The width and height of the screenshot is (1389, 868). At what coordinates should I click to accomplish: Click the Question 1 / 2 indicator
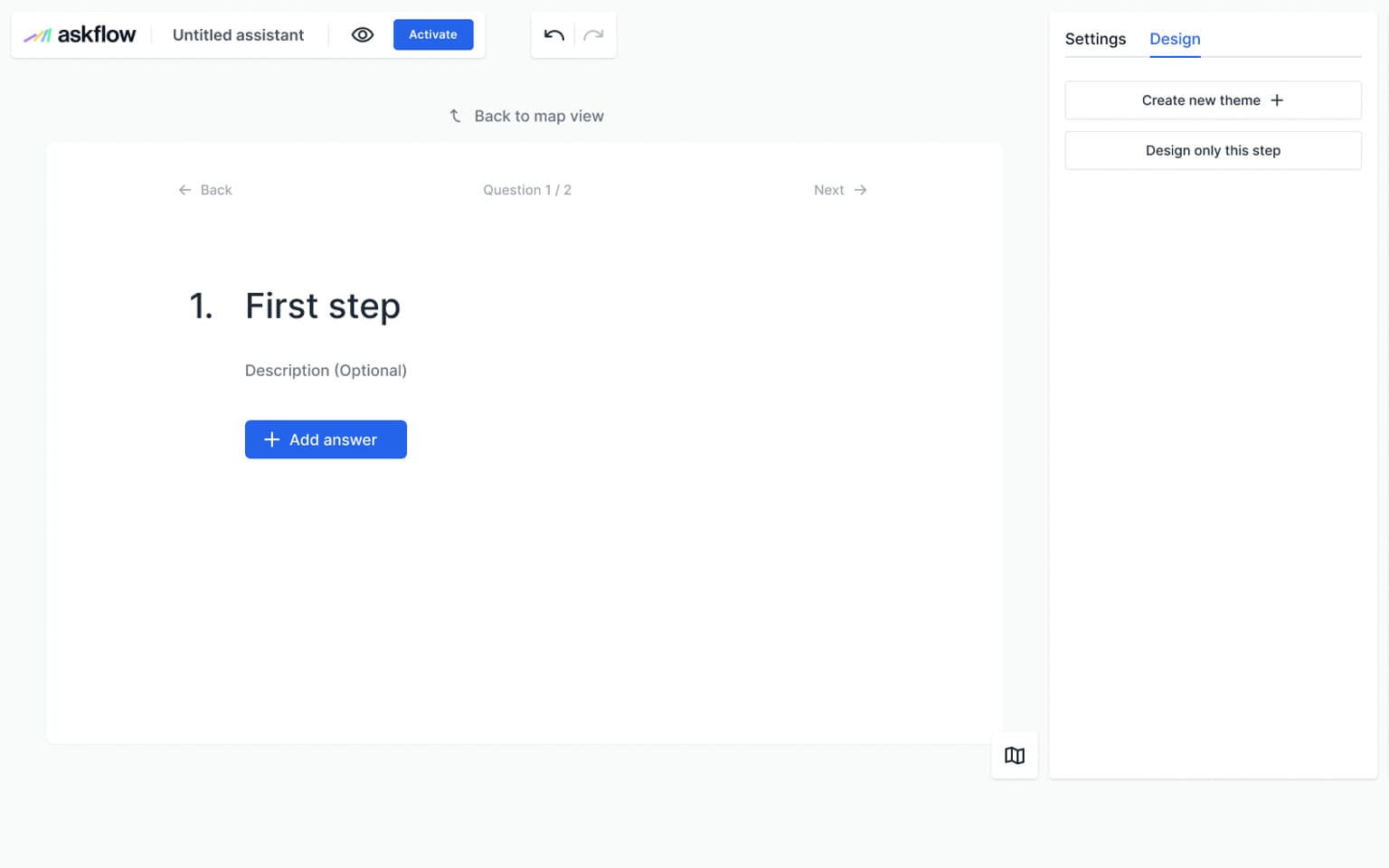527,190
